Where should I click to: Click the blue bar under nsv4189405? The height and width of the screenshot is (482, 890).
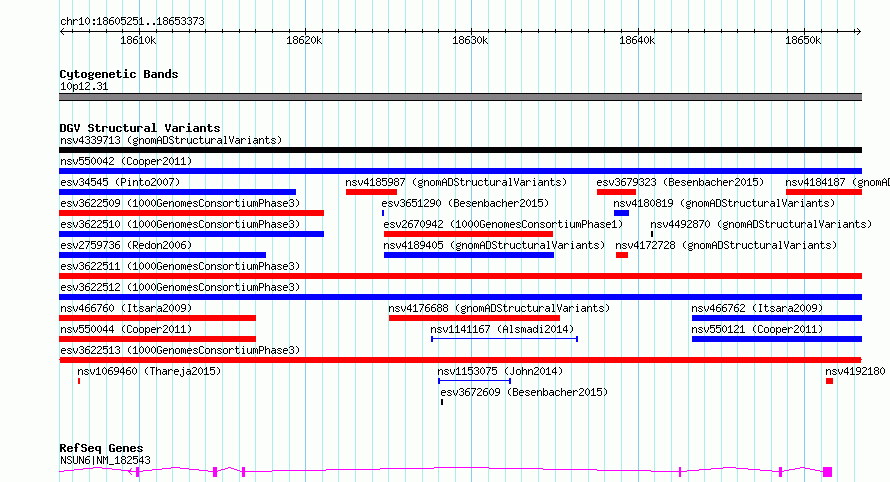469,255
